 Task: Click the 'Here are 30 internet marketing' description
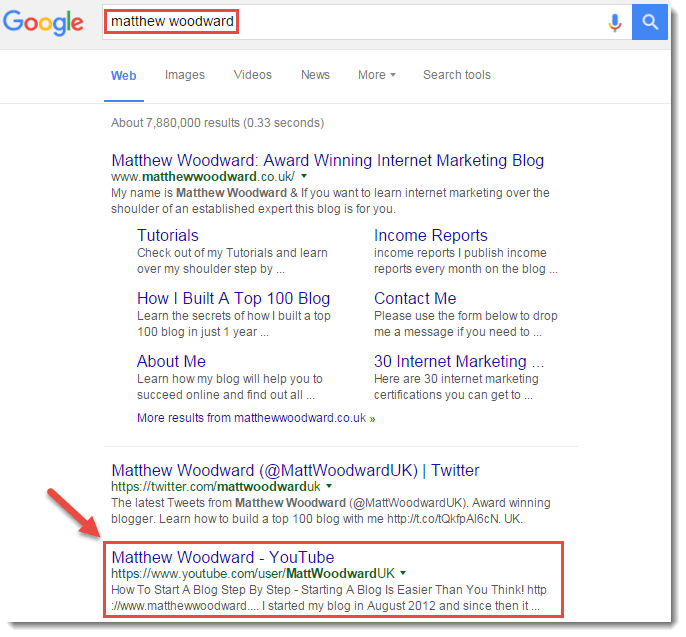pos(456,387)
